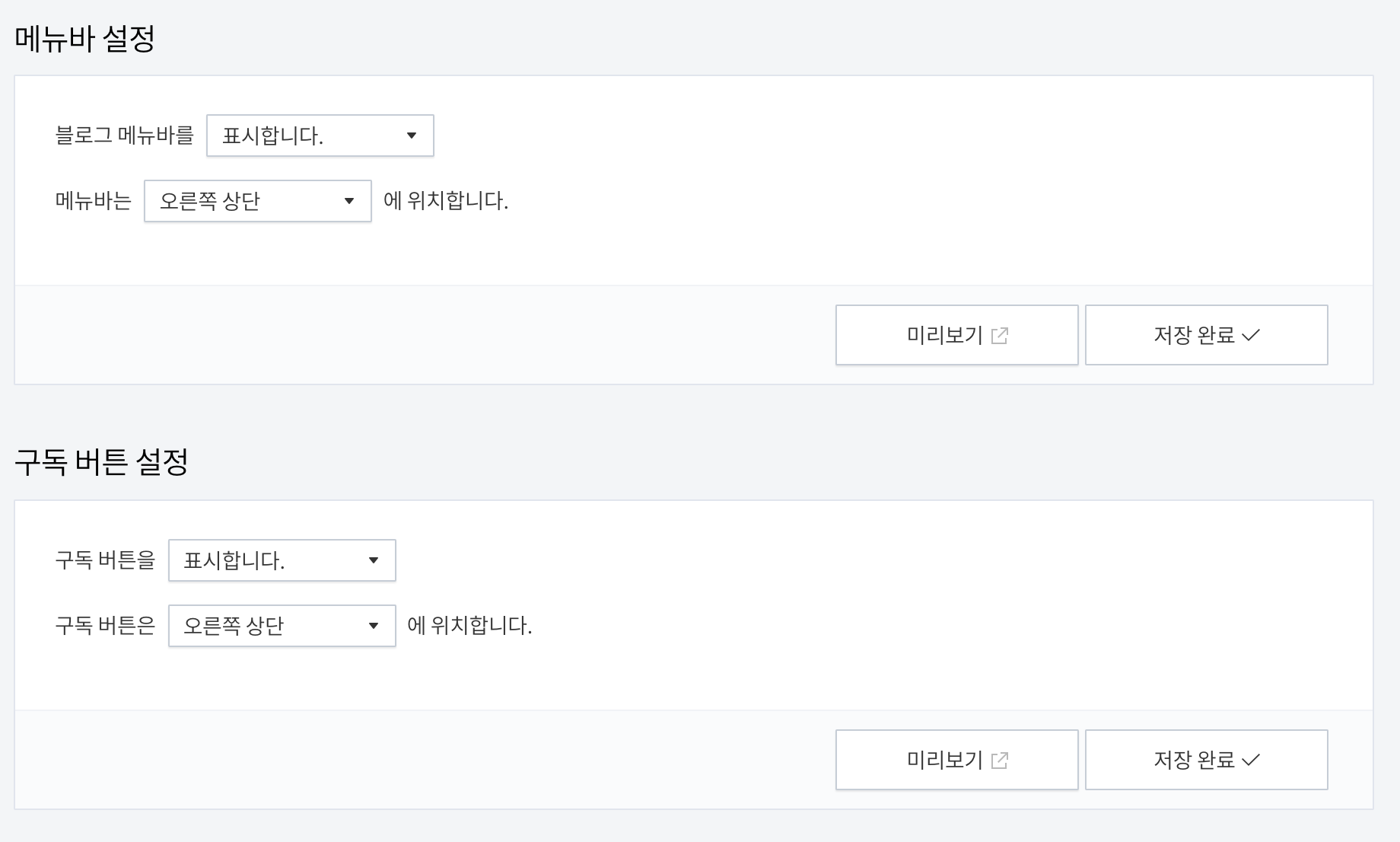
Task: Select the 블로그 메뉴바를 display option box
Action: tap(320, 136)
